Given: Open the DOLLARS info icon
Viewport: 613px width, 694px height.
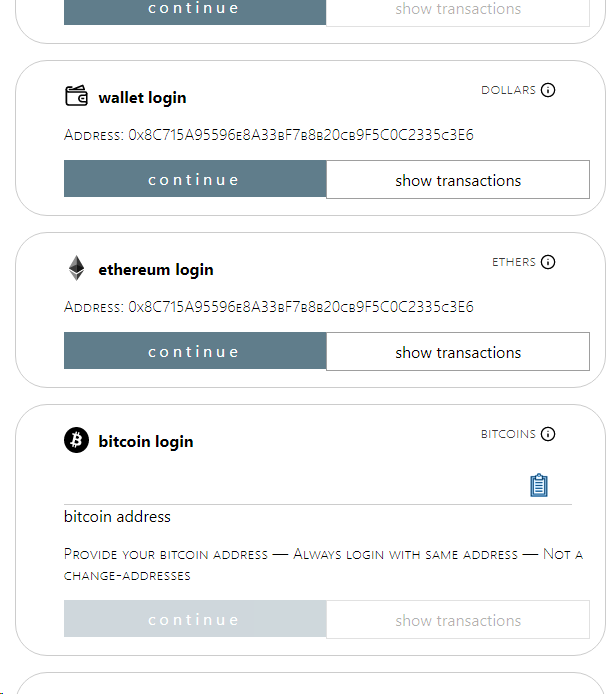Looking at the screenshot, I should 548,90.
